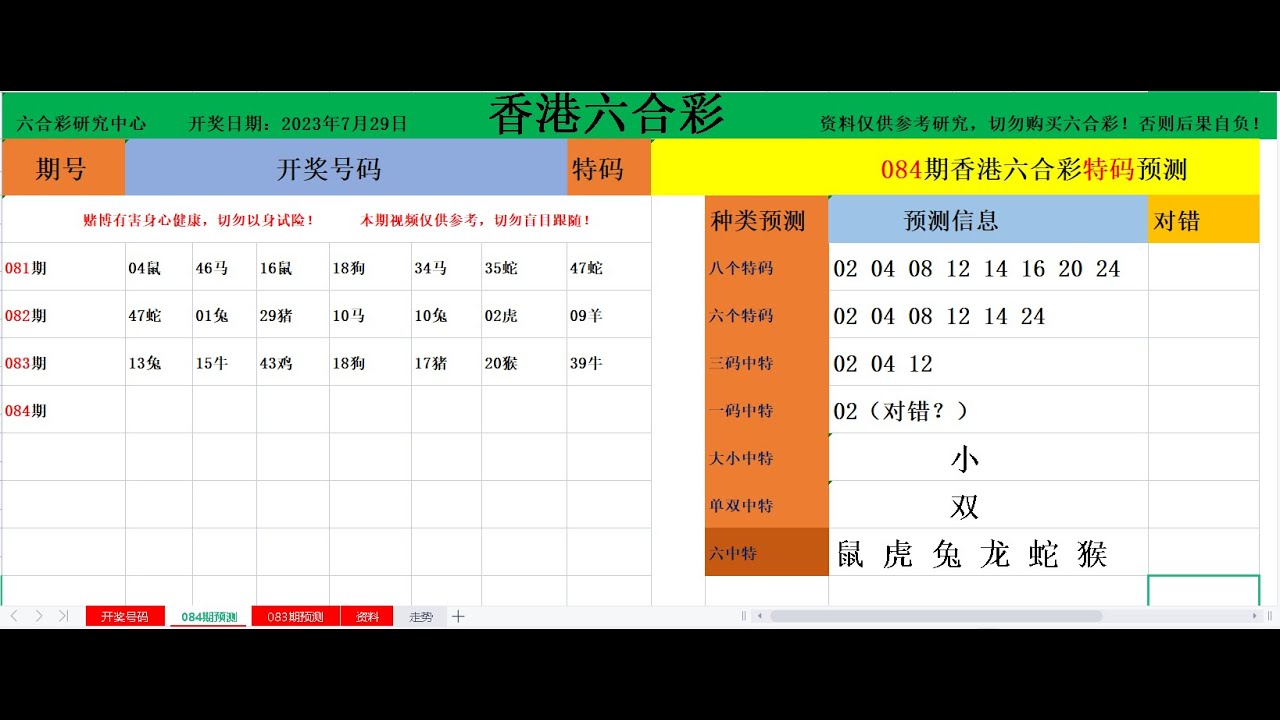Select the 082期 row label
The height and width of the screenshot is (720, 1280).
(x=26, y=315)
